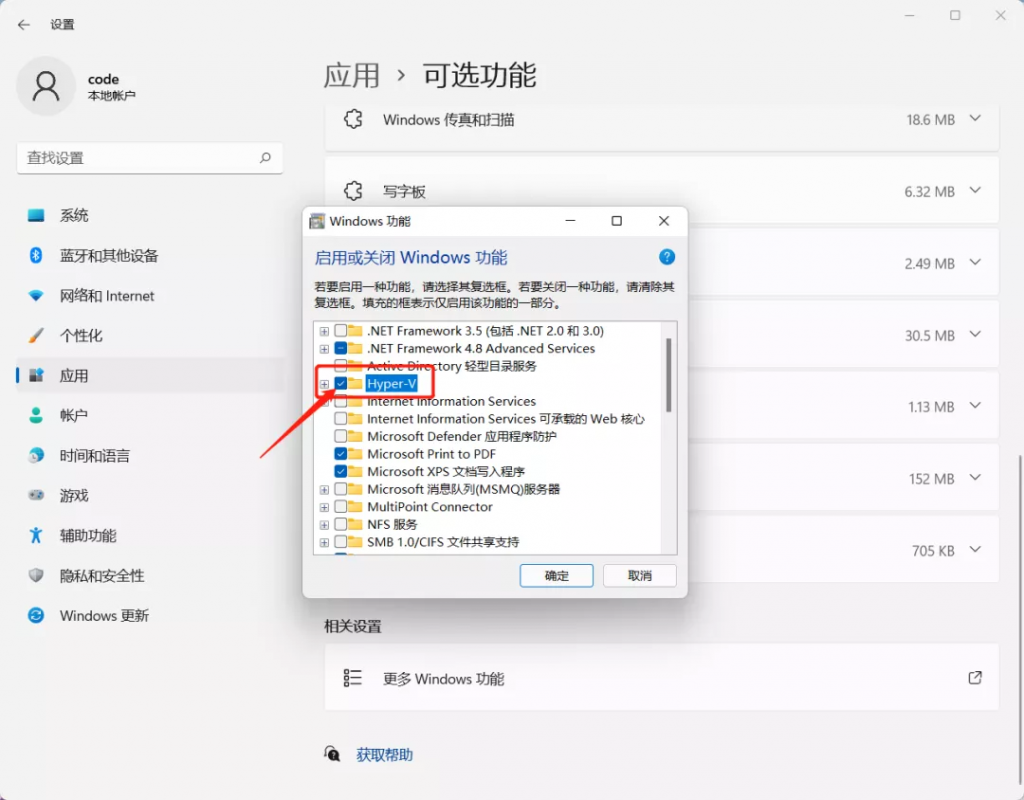Go back with the Settings back arrow
The width and height of the screenshot is (1024, 800).
pyautogui.click(x=24, y=25)
